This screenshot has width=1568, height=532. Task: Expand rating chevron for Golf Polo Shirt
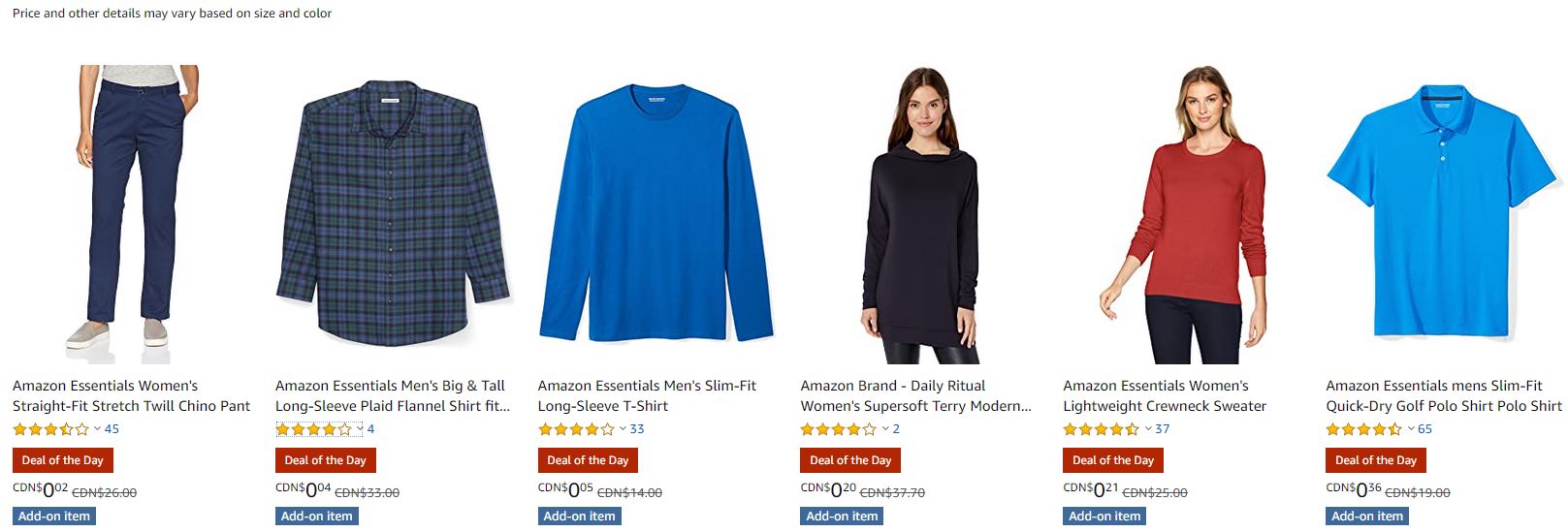click(1411, 429)
